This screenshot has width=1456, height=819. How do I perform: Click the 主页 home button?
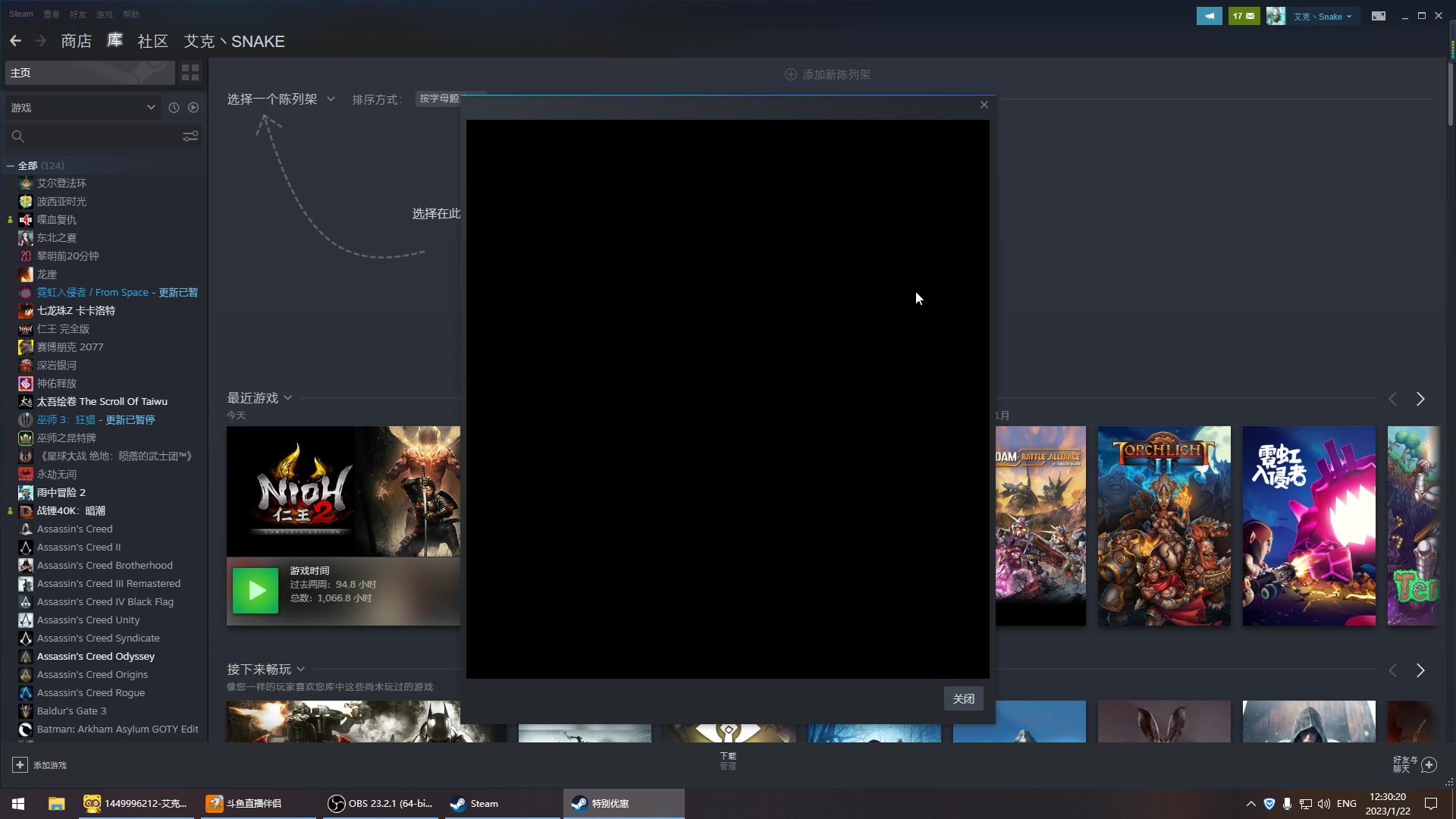click(90, 73)
